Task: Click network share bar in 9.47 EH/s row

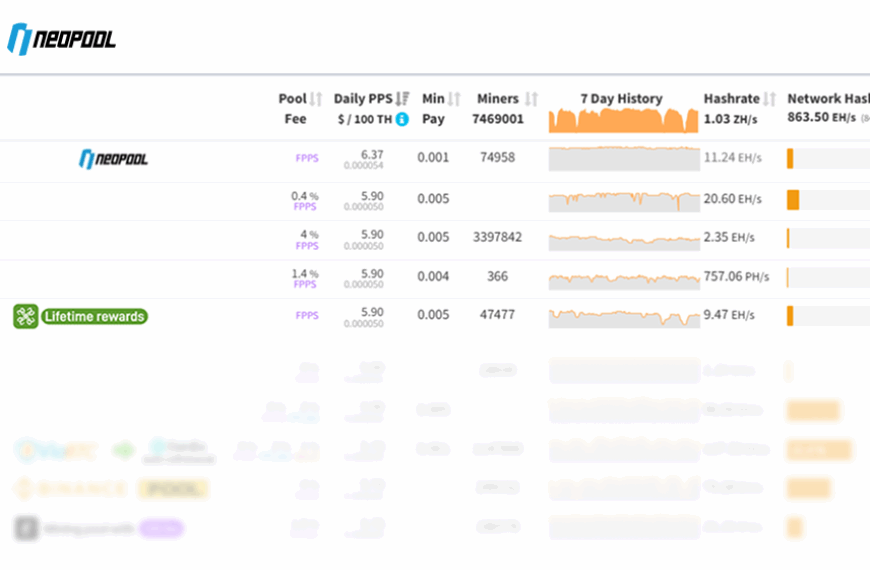Action: (x=790, y=316)
